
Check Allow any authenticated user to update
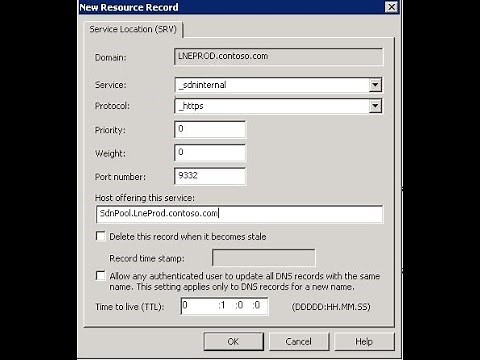100,275
